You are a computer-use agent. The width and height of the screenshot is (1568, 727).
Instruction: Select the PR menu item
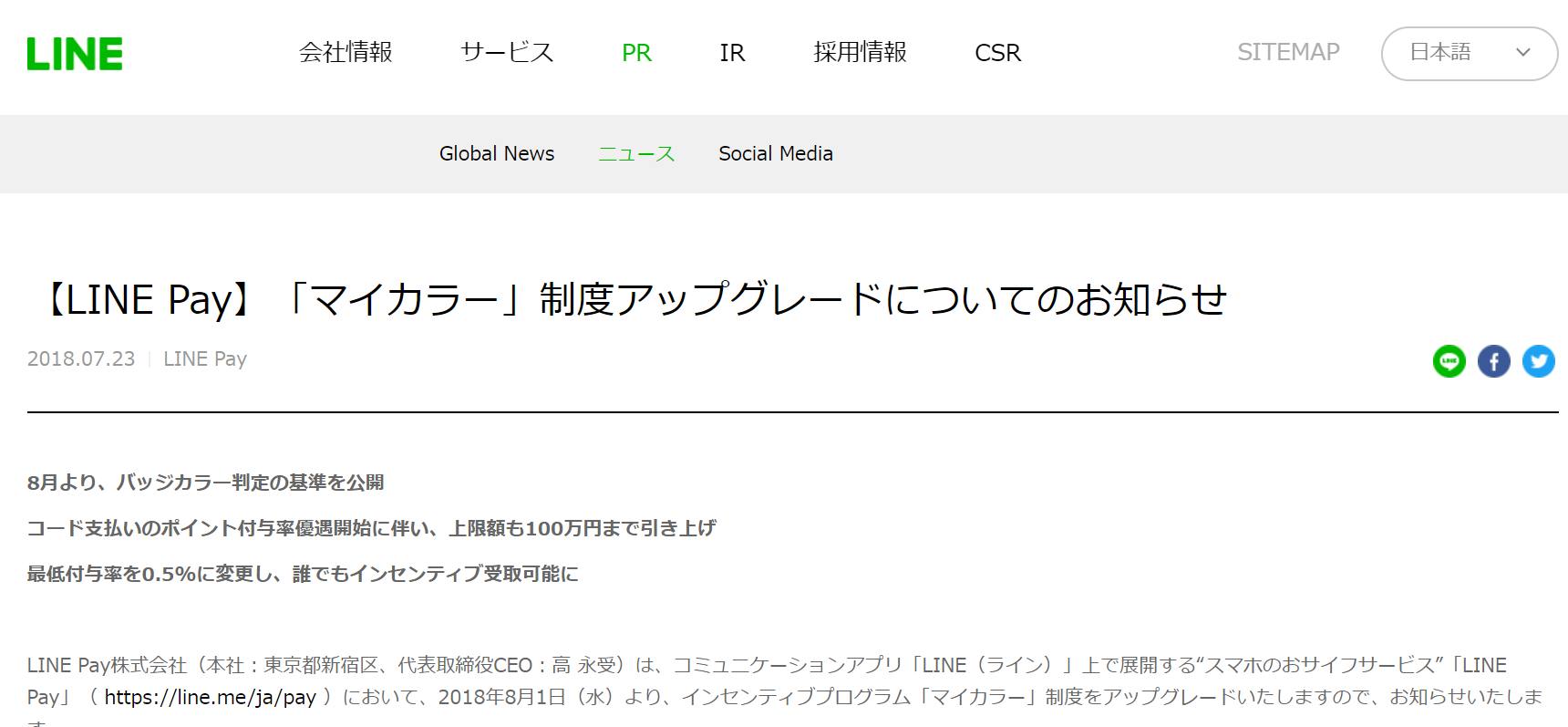(x=636, y=53)
